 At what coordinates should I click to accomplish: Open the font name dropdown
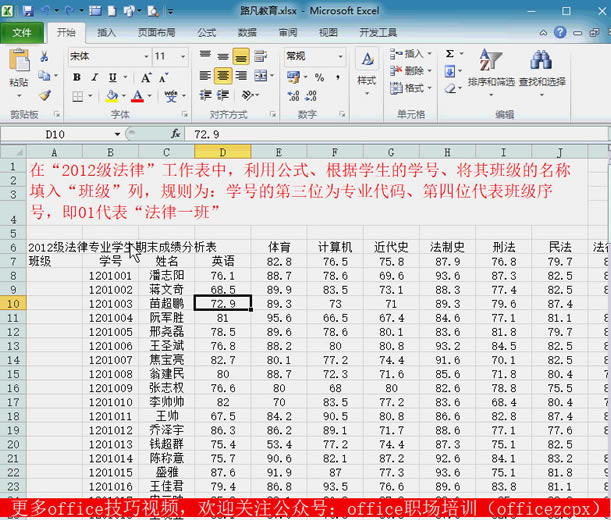(x=147, y=57)
